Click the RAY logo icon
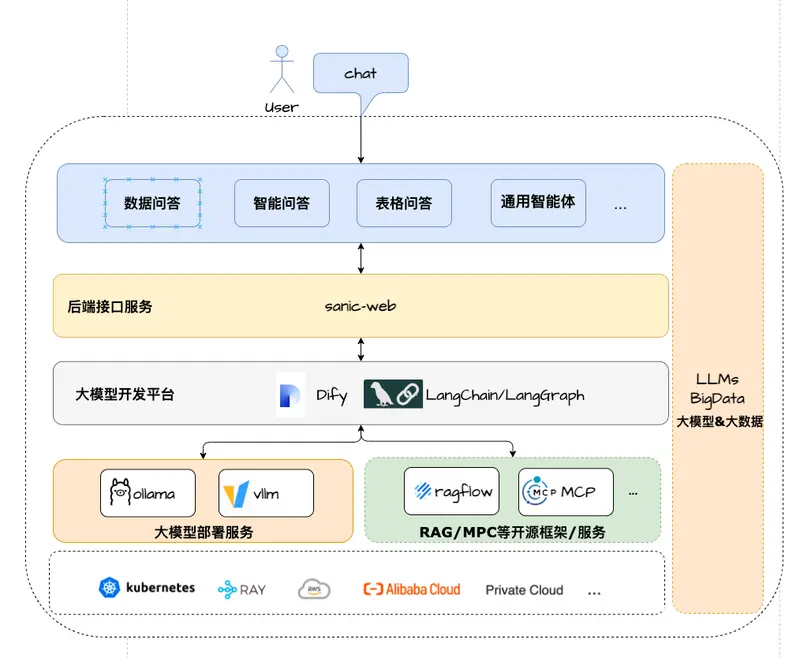The image size is (800, 658). (227, 589)
